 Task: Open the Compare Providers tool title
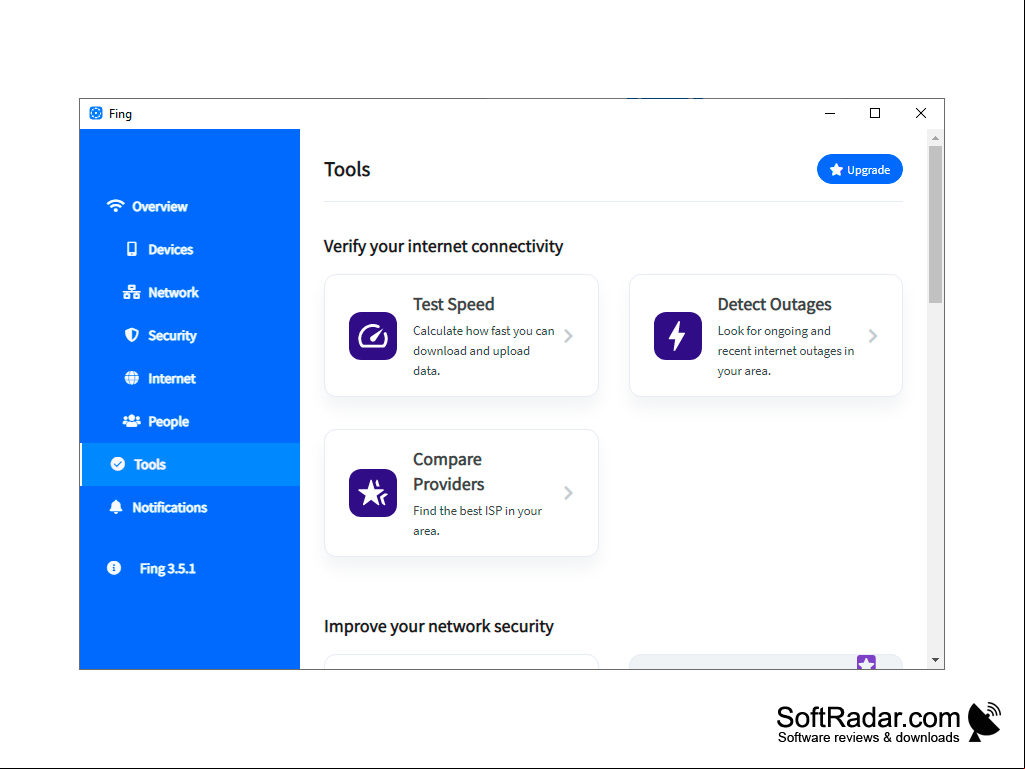pyautogui.click(x=448, y=471)
